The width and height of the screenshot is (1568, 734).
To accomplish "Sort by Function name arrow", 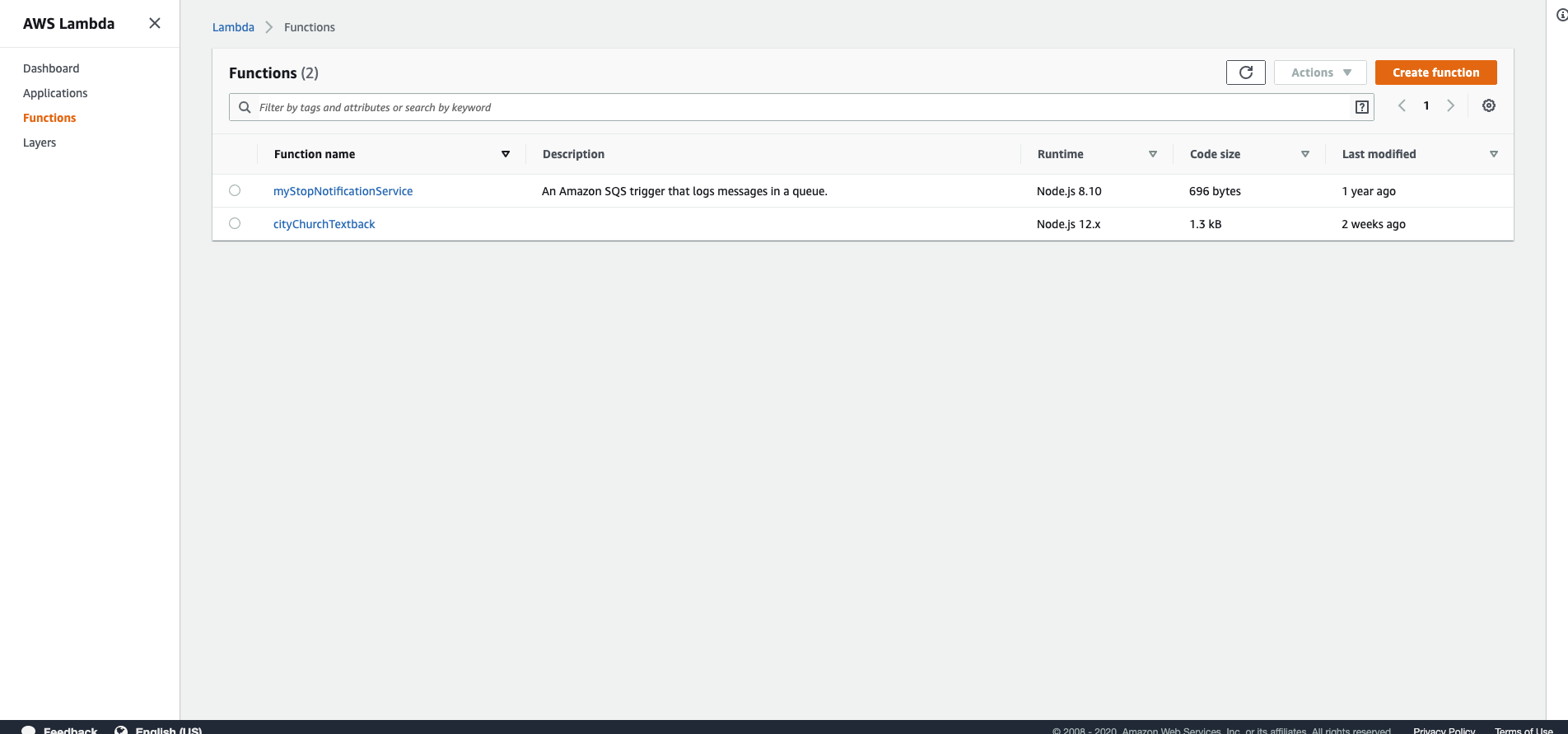I will (506, 154).
